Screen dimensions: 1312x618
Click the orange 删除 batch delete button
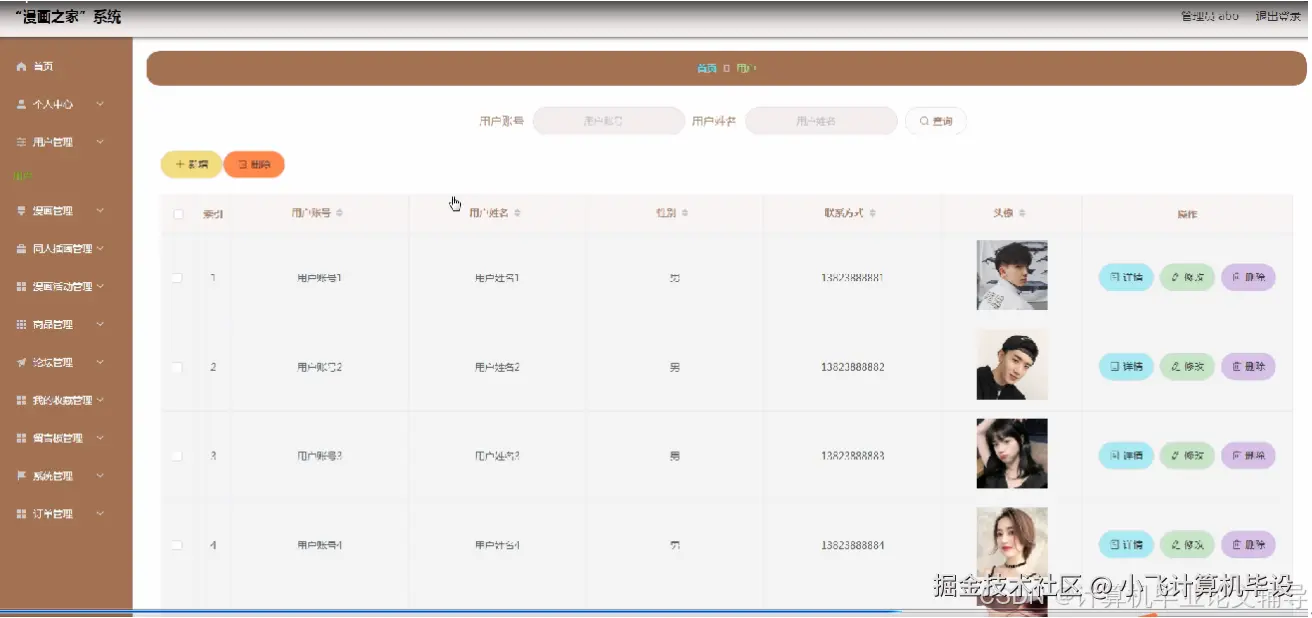[254, 164]
